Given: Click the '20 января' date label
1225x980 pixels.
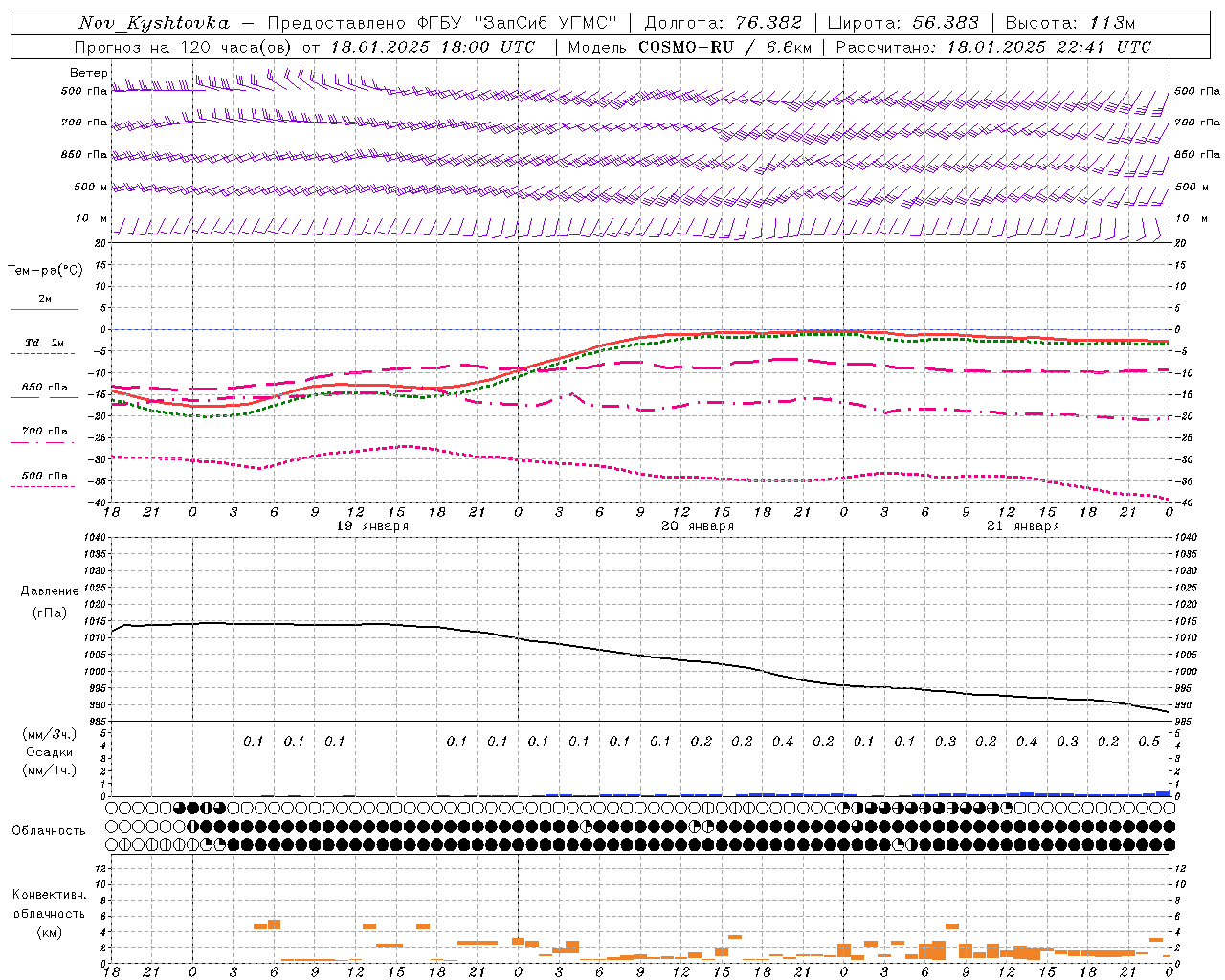Looking at the screenshot, I should pos(698,526).
